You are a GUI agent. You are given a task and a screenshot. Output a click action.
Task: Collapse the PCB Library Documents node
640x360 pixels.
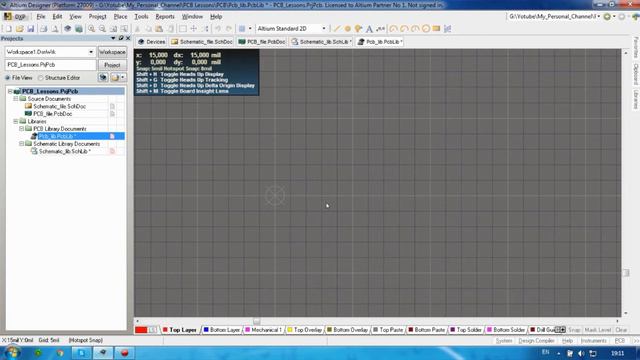coord(22,129)
